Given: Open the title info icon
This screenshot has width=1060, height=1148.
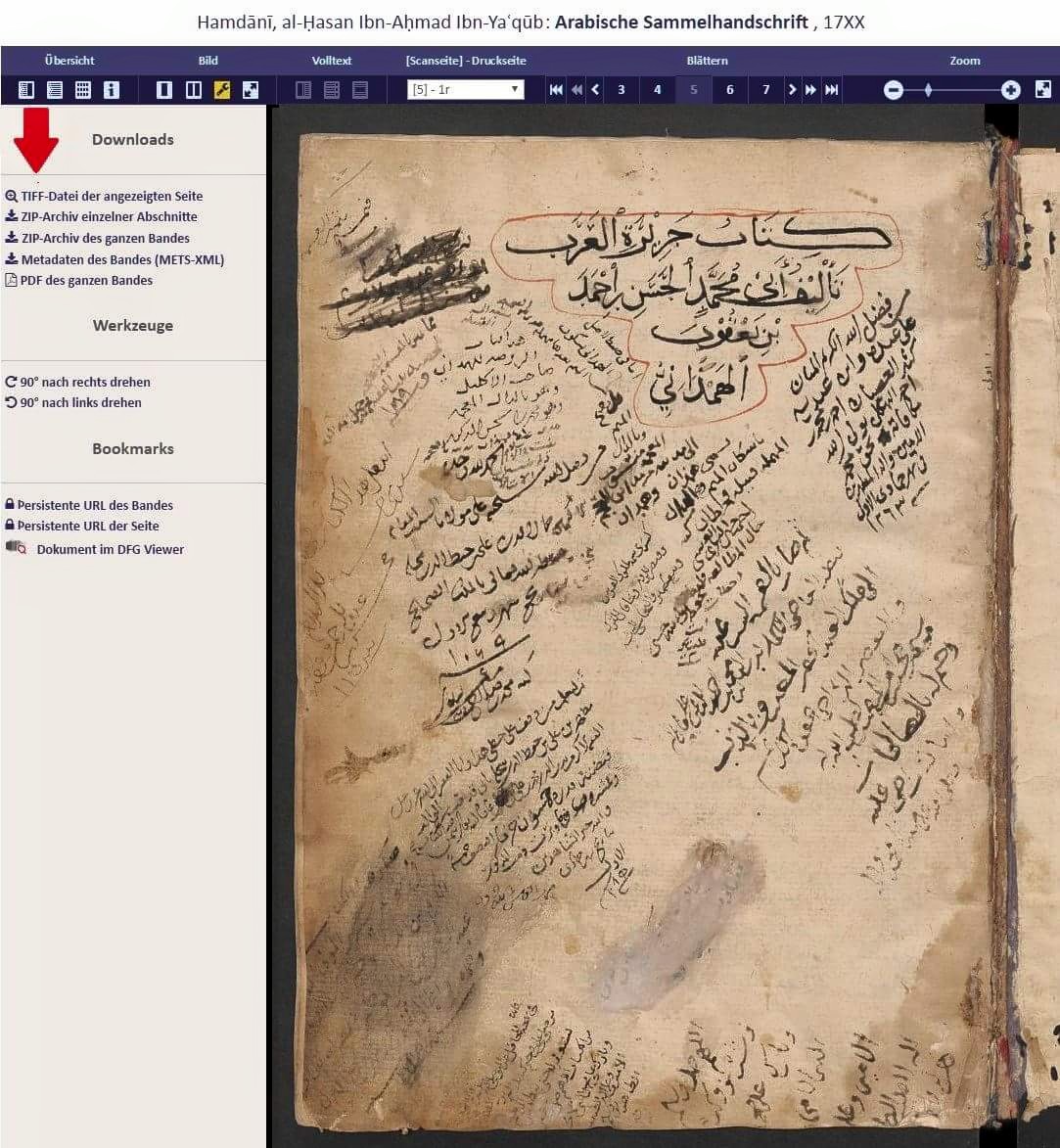Looking at the screenshot, I should tap(112, 90).
